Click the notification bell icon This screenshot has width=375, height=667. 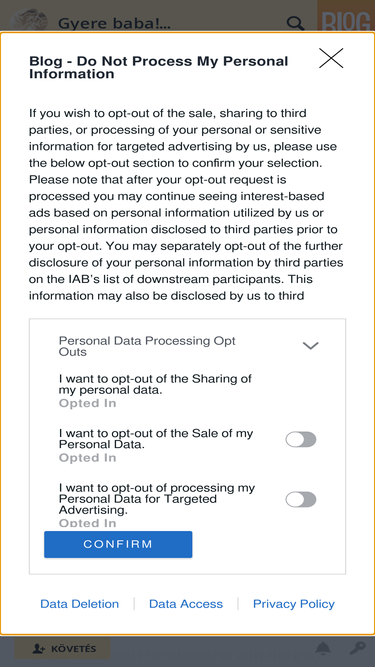point(323,648)
